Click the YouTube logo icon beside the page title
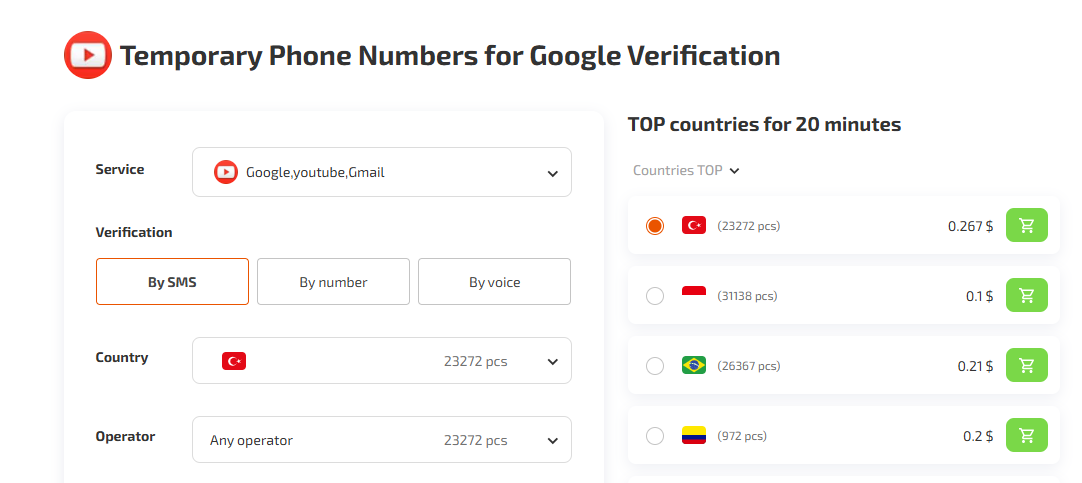The height and width of the screenshot is (483, 1082). 88,55
